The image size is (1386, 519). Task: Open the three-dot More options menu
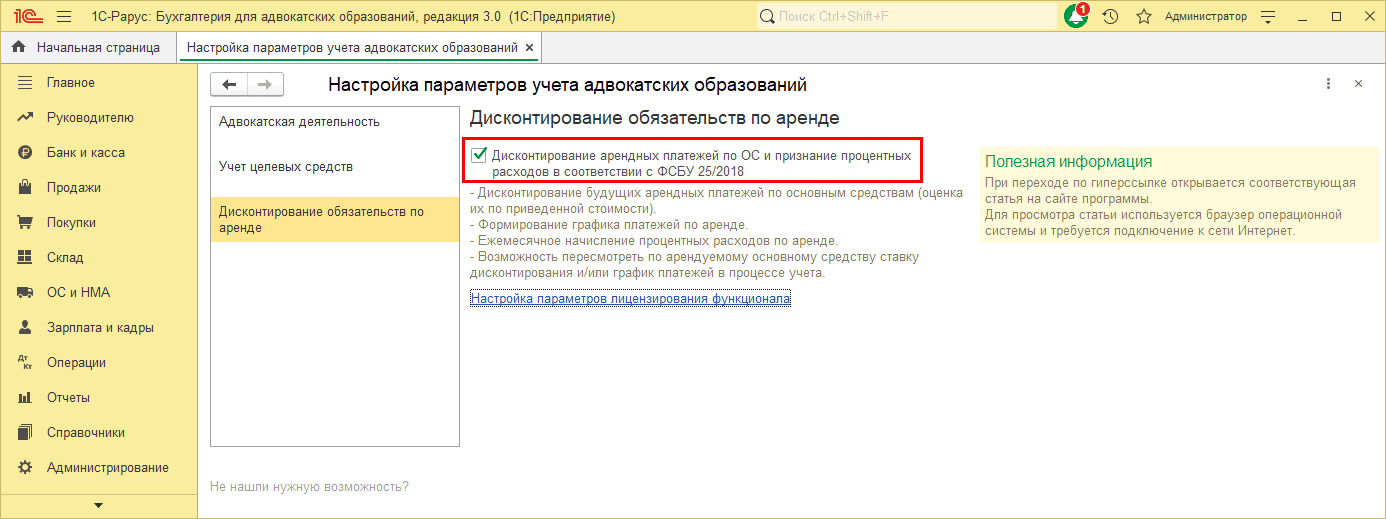tap(1328, 85)
